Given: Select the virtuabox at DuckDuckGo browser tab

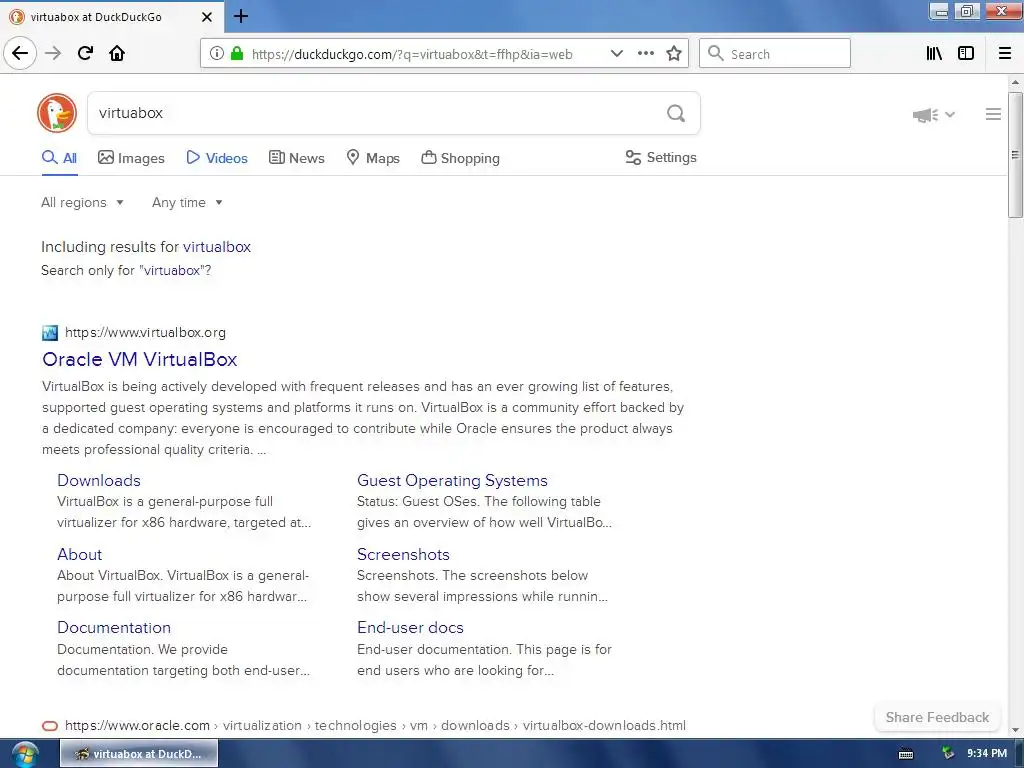Looking at the screenshot, I should pyautogui.click(x=111, y=17).
